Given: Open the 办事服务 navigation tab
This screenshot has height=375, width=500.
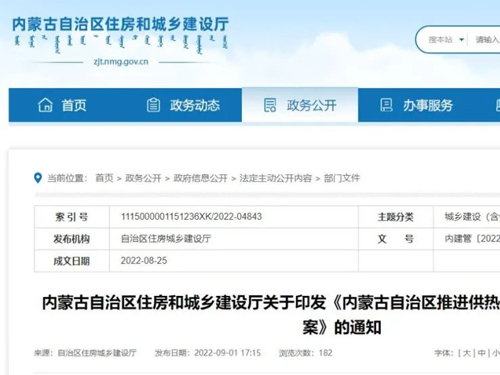Looking at the screenshot, I should (x=417, y=105).
